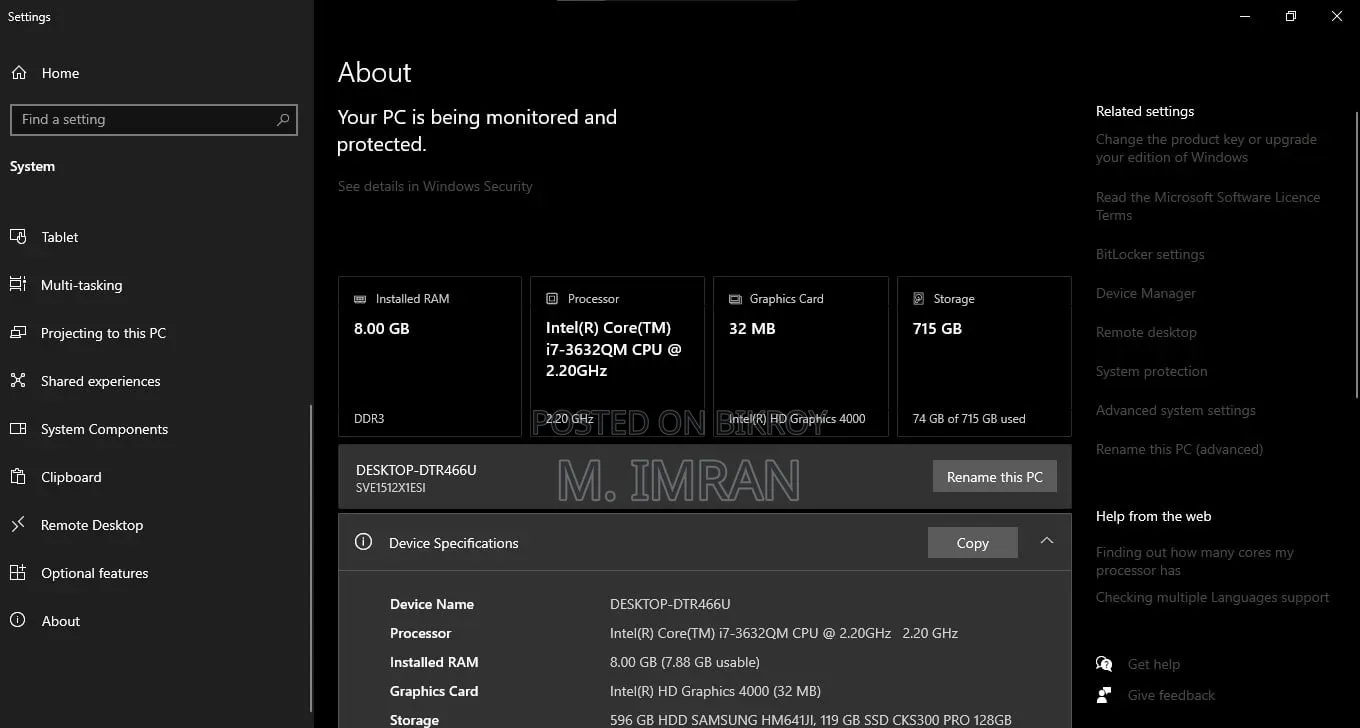Click the model text SVE1512X1ESI

pos(391,488)
